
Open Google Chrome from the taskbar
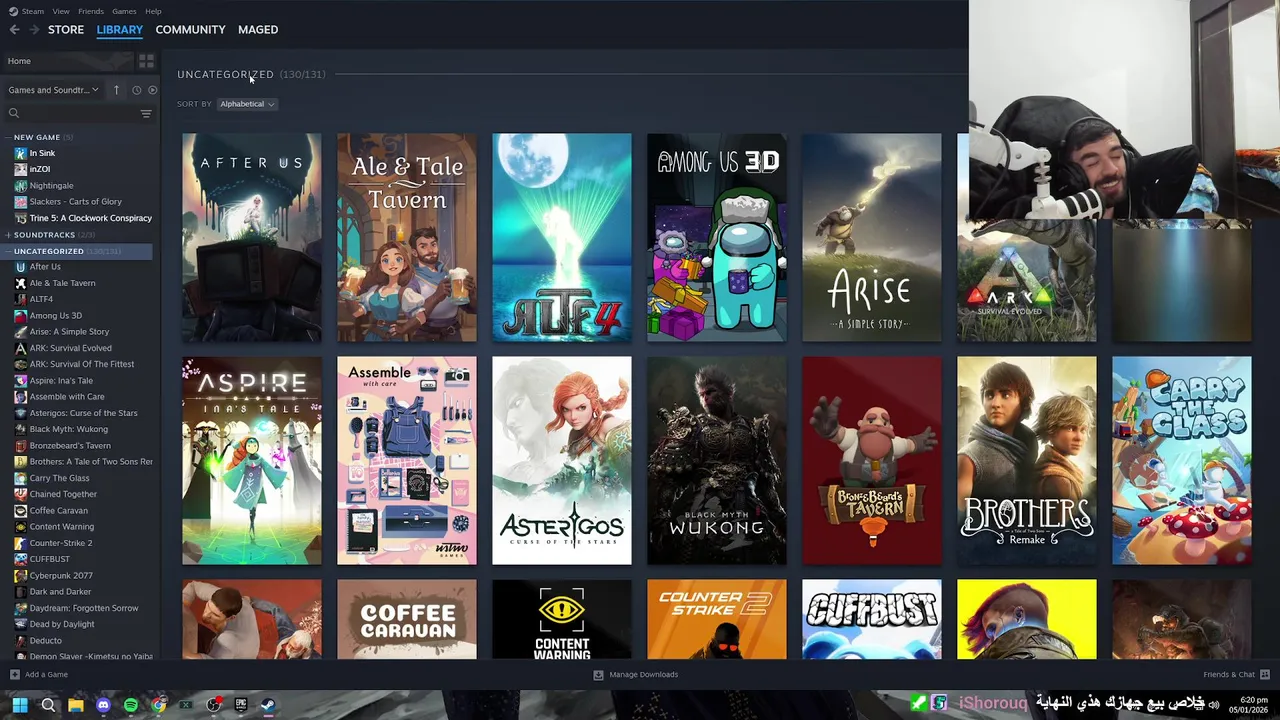coord(159,705)
